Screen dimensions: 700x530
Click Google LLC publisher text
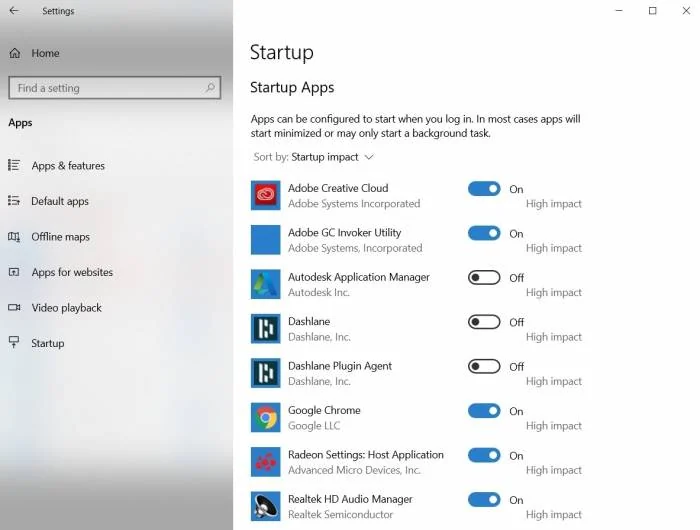[x=314, y=426]
